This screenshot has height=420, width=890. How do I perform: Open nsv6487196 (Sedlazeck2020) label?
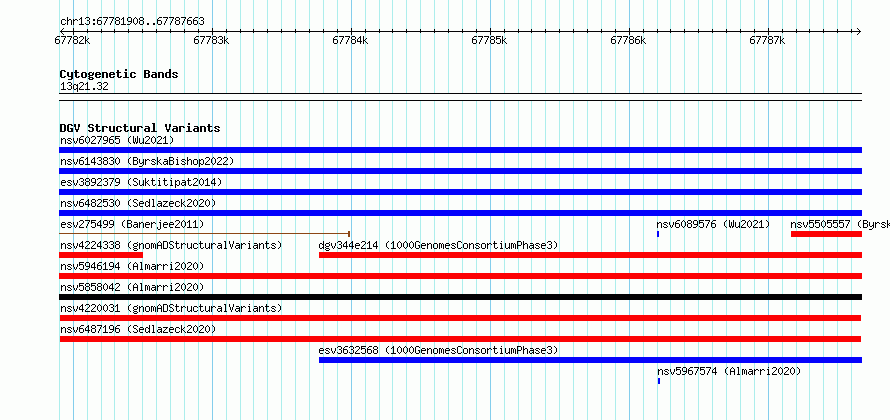pos(138,329)
